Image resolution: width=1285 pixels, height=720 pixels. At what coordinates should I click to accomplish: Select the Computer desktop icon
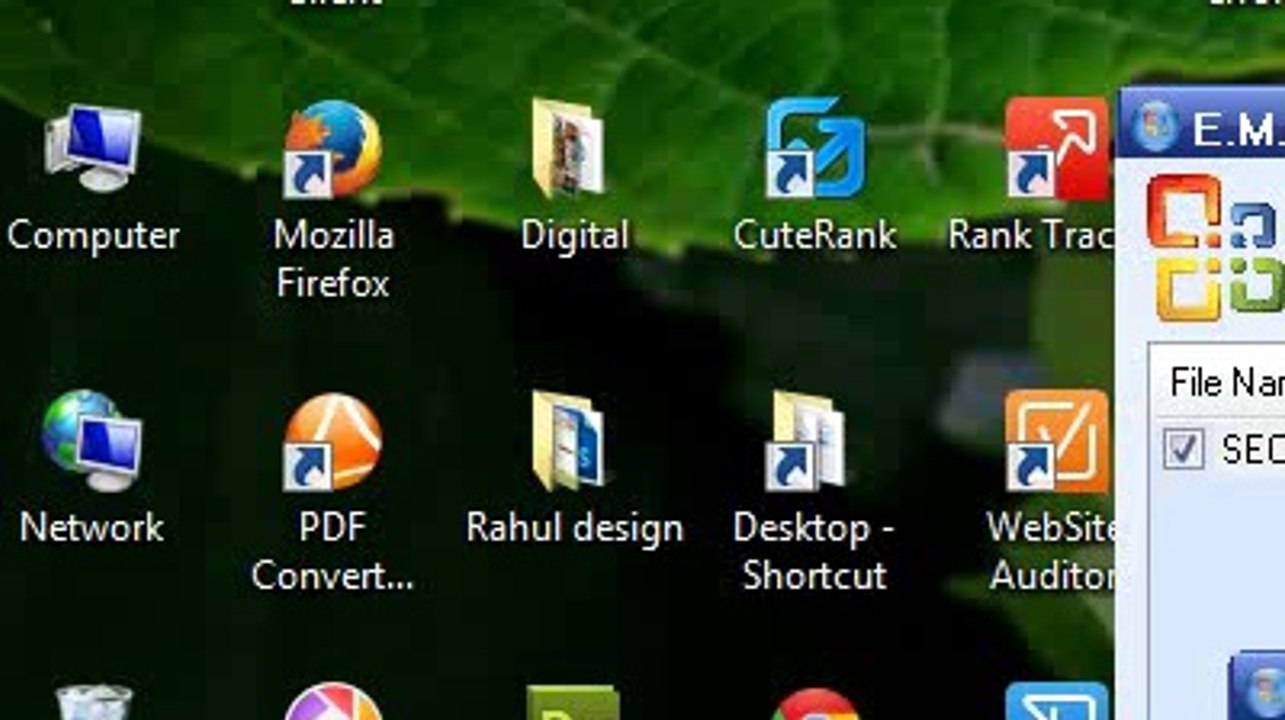tap(93, 147)
